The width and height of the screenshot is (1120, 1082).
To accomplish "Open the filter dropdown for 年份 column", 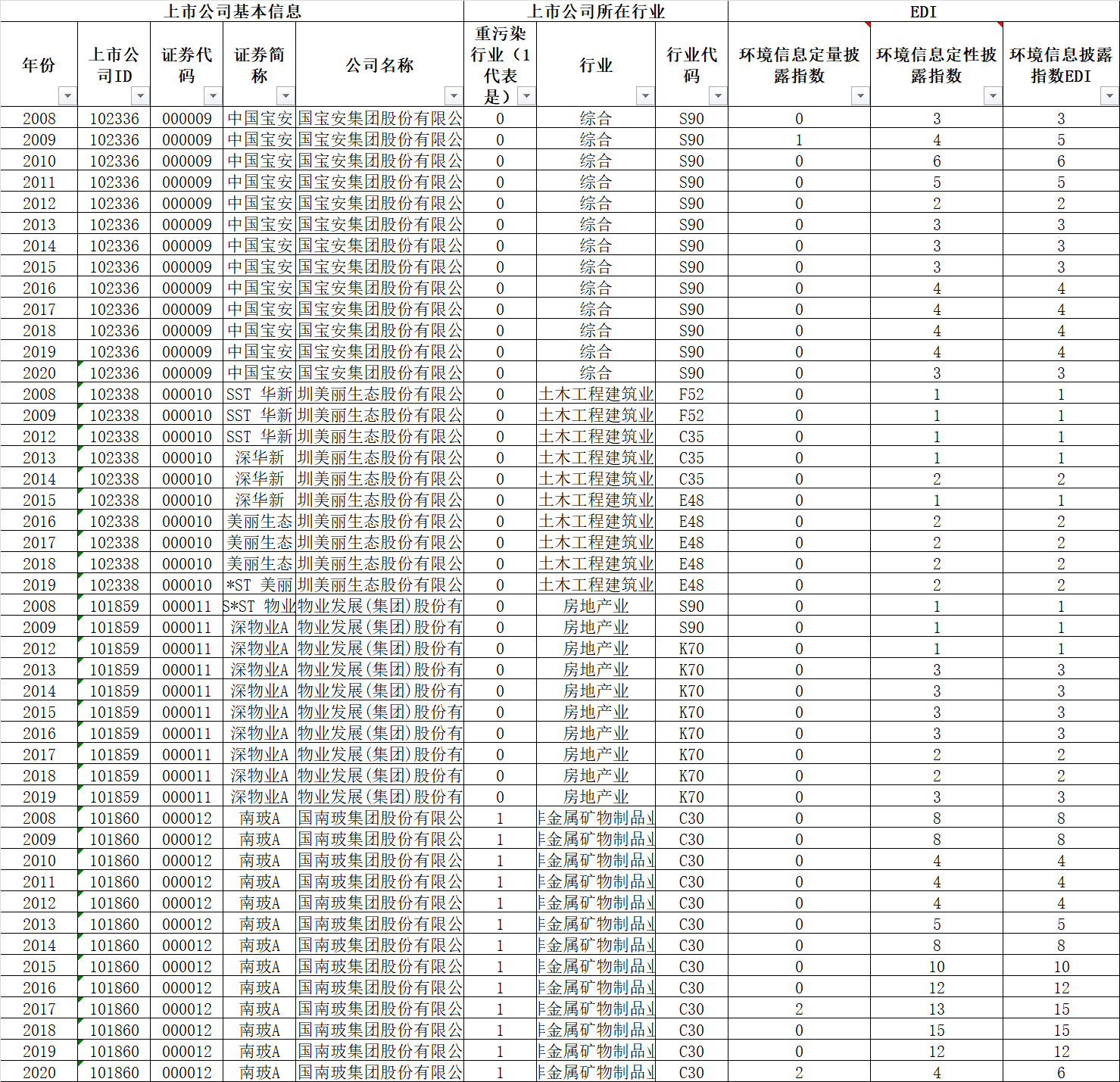I will (67, 96).
